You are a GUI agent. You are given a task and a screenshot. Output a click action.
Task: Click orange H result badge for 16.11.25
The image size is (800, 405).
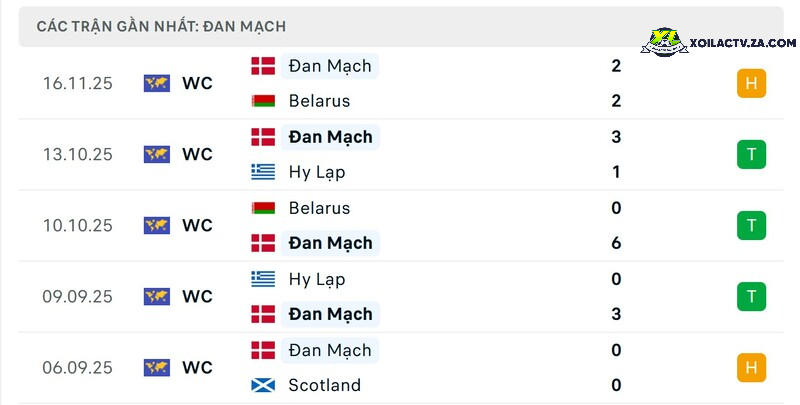coord(751,83)
